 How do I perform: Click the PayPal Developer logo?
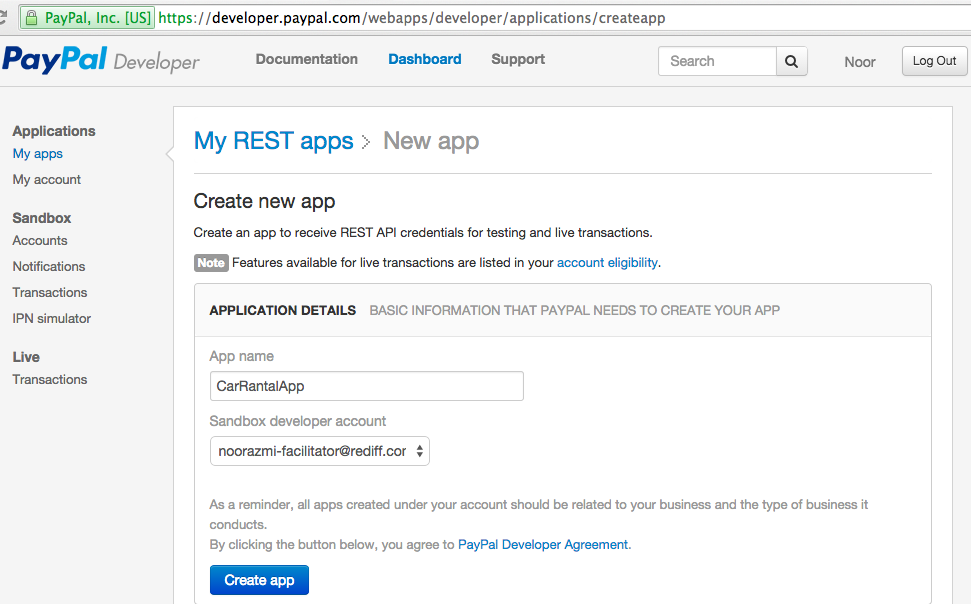click(x=101, y=60)
